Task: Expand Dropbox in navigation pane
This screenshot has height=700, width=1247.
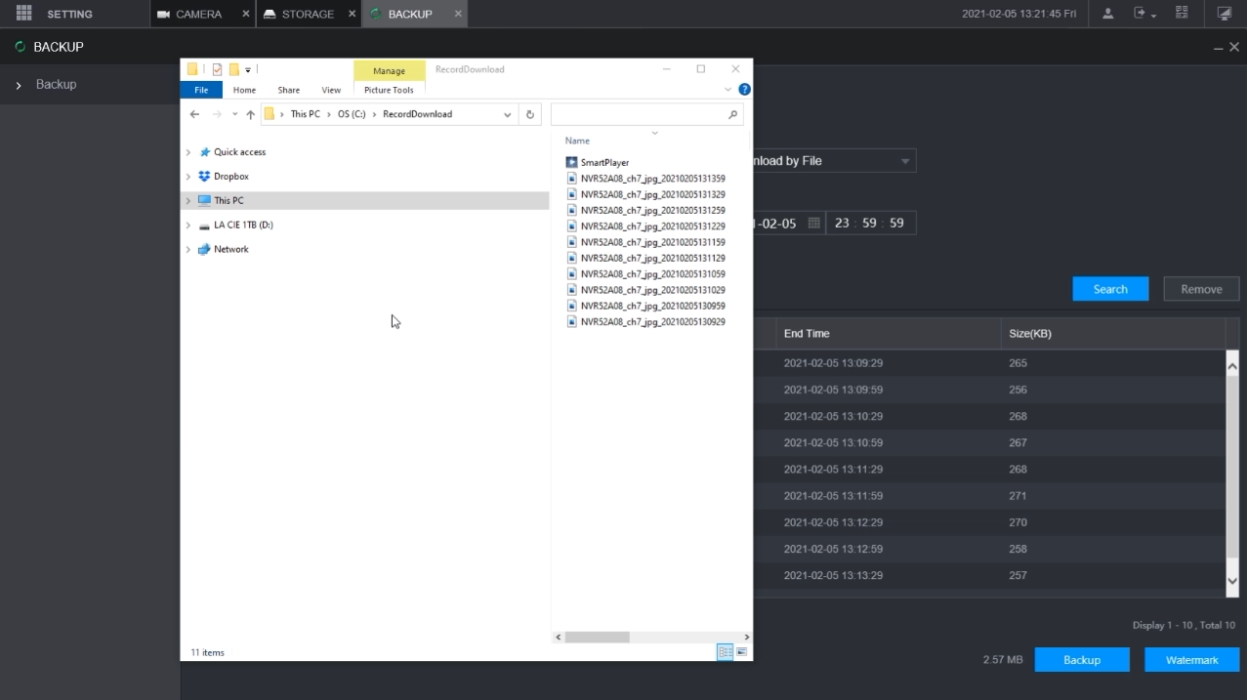Action: click(x=188, y=176)
